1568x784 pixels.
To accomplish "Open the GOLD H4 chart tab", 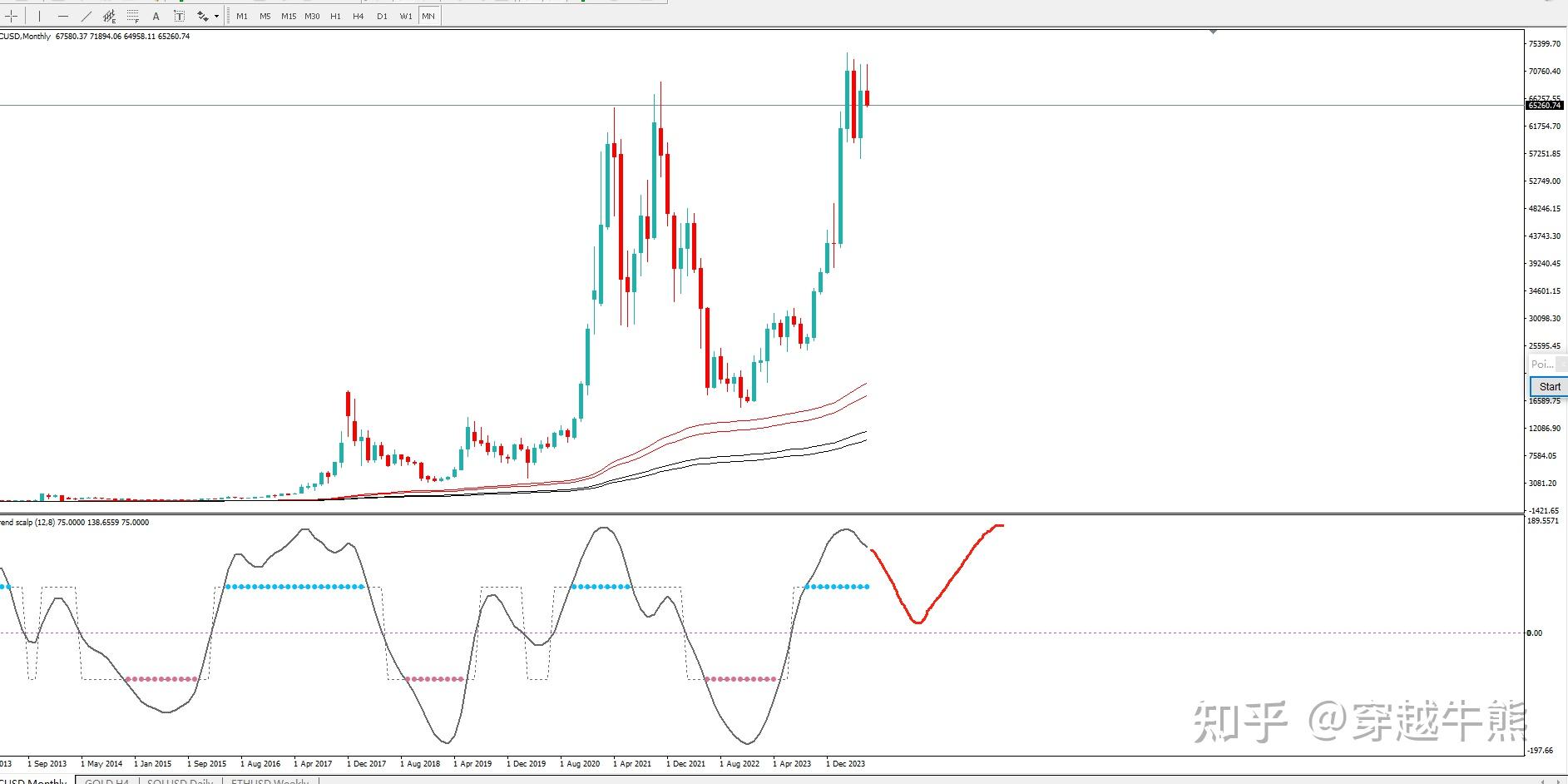I will click(106, 781).
